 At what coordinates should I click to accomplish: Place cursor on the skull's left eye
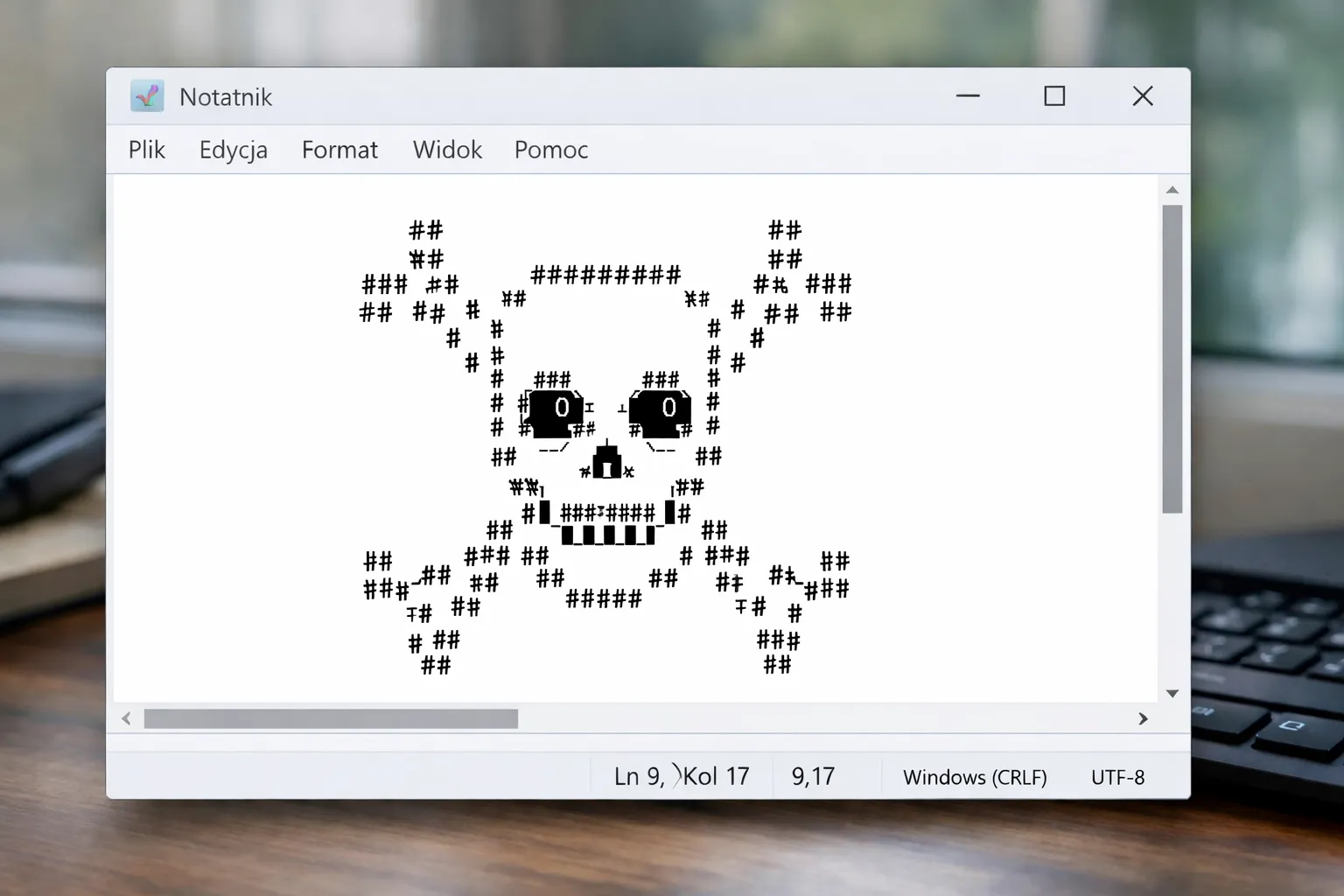click(556, 411)
